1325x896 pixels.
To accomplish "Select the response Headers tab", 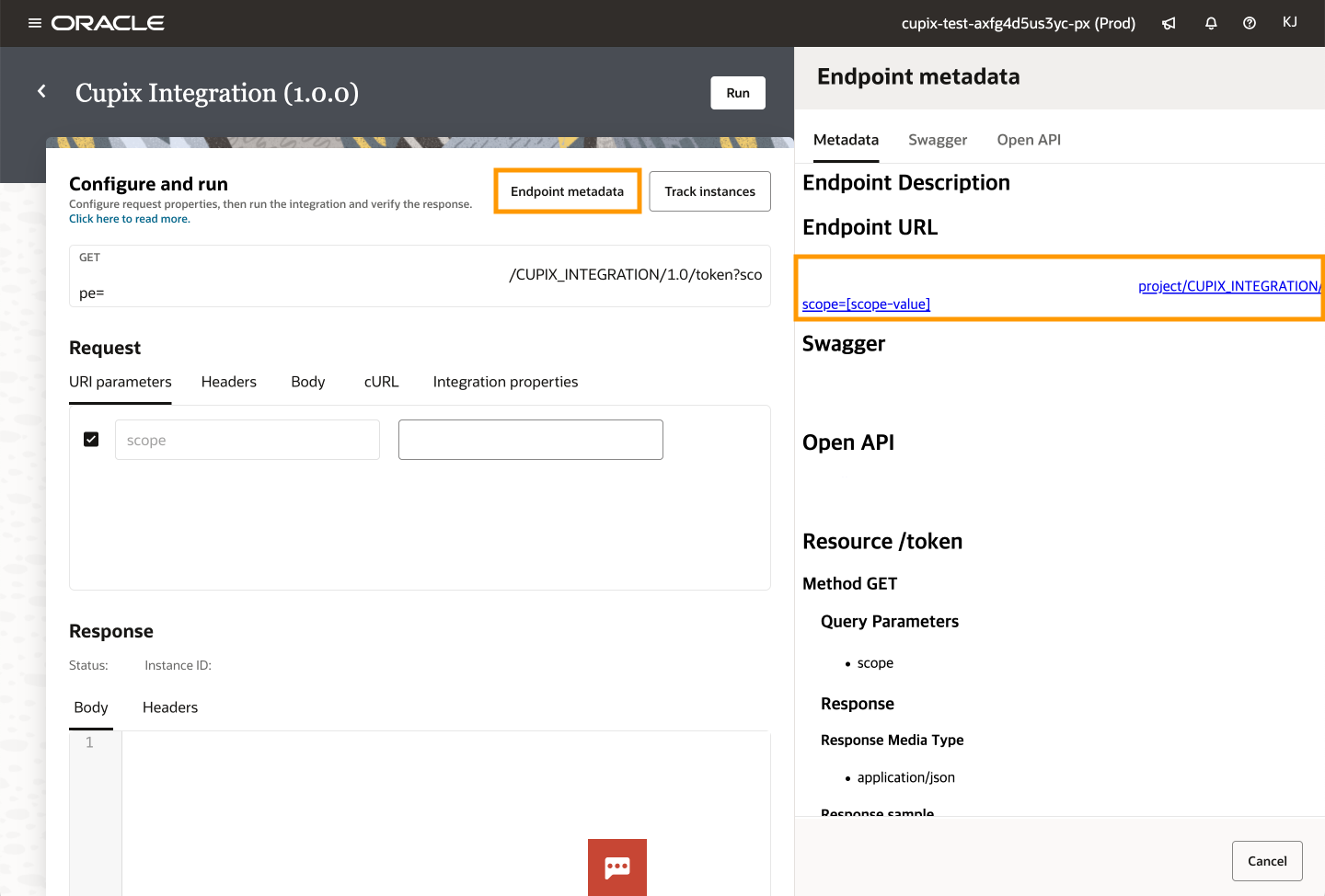I will click(170, 707).
